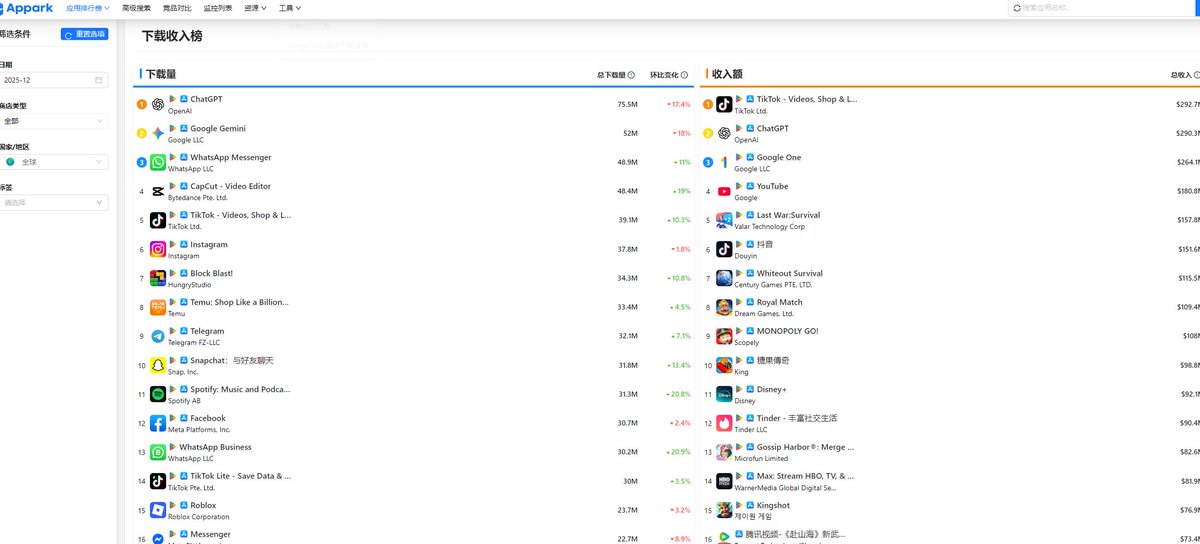This screenshot has width=1200, height=544.
Task: Click the Block Blast! app icon
Action: click(x=158, y=279)
